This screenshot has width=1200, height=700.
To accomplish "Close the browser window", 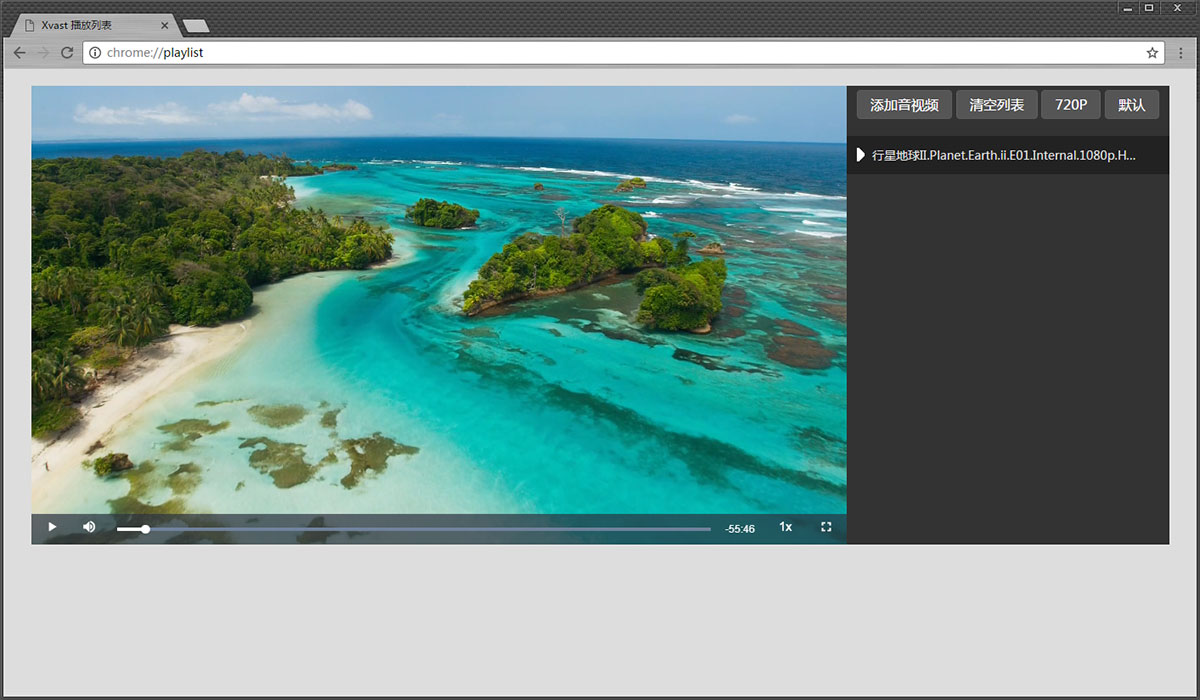I will (1177, 8).
